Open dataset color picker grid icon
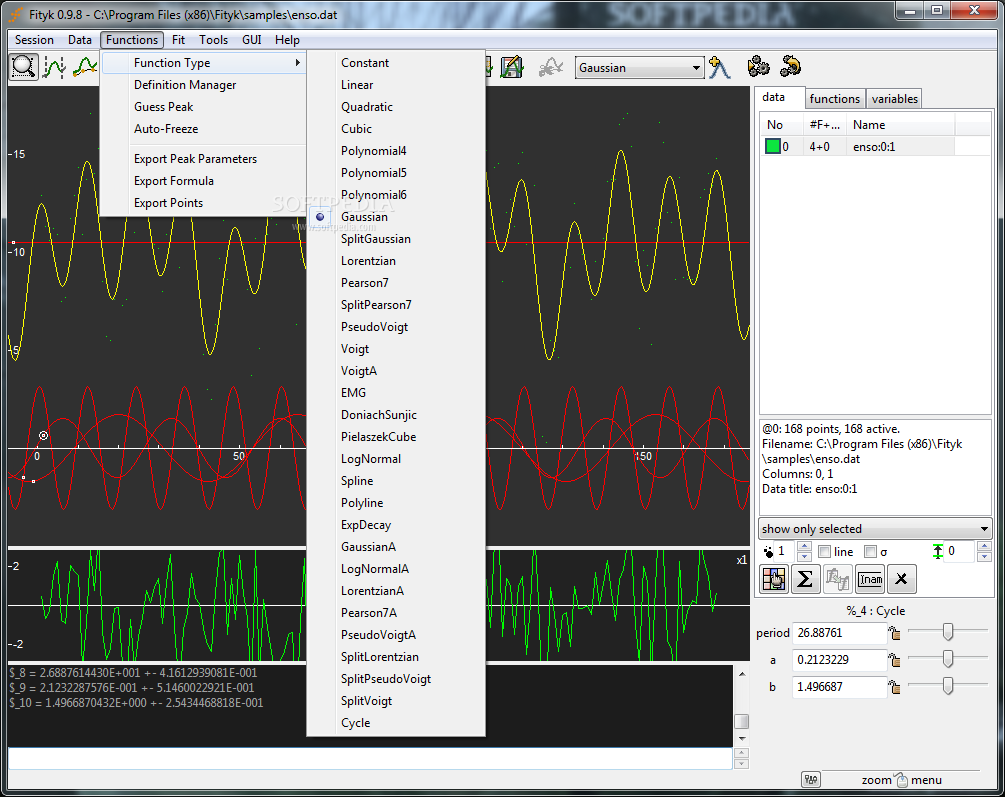Viewport: 1005px width, 797px height. (774, 579)
